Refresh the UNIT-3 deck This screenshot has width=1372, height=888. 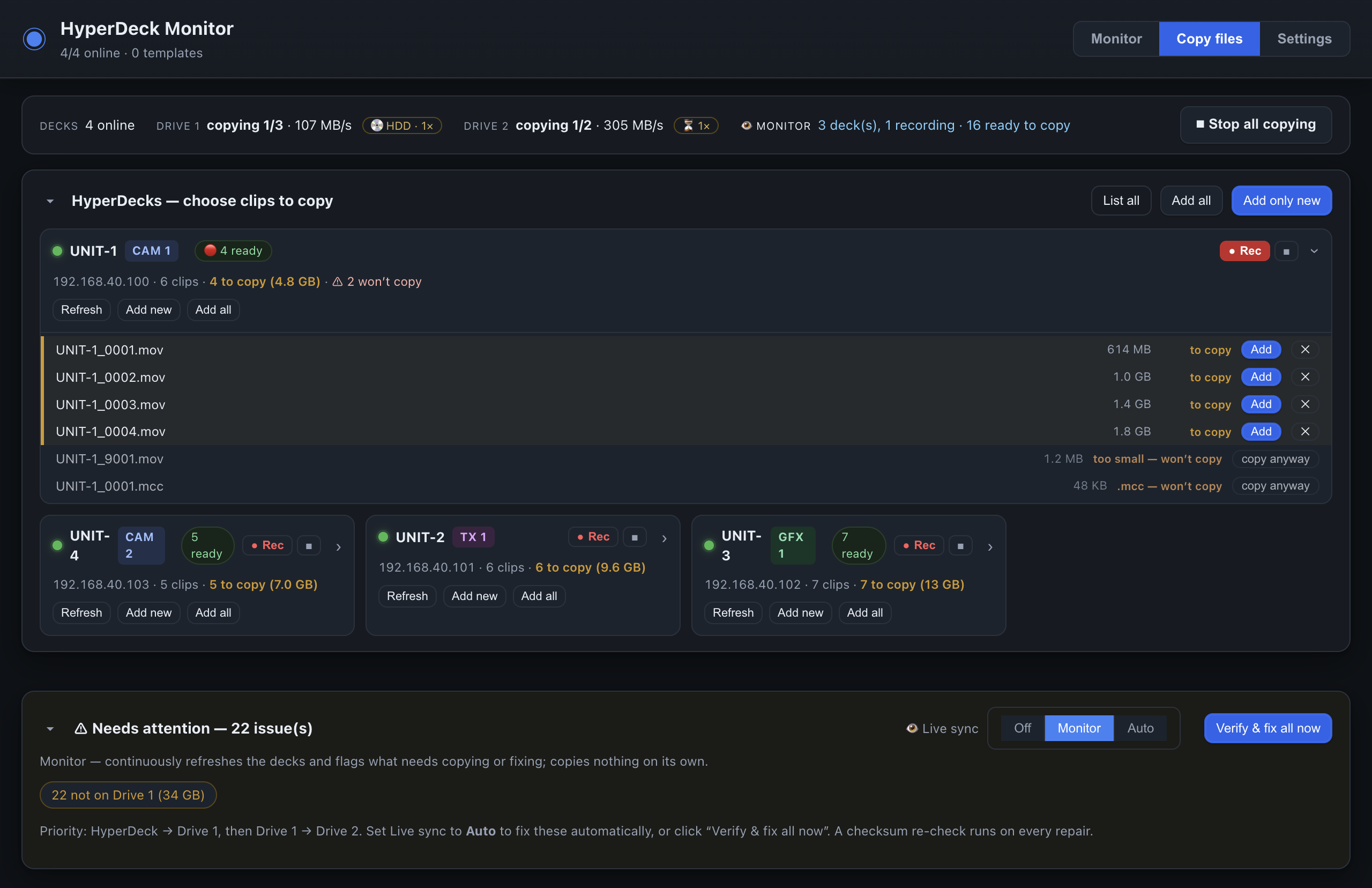(x=733, y=613)
